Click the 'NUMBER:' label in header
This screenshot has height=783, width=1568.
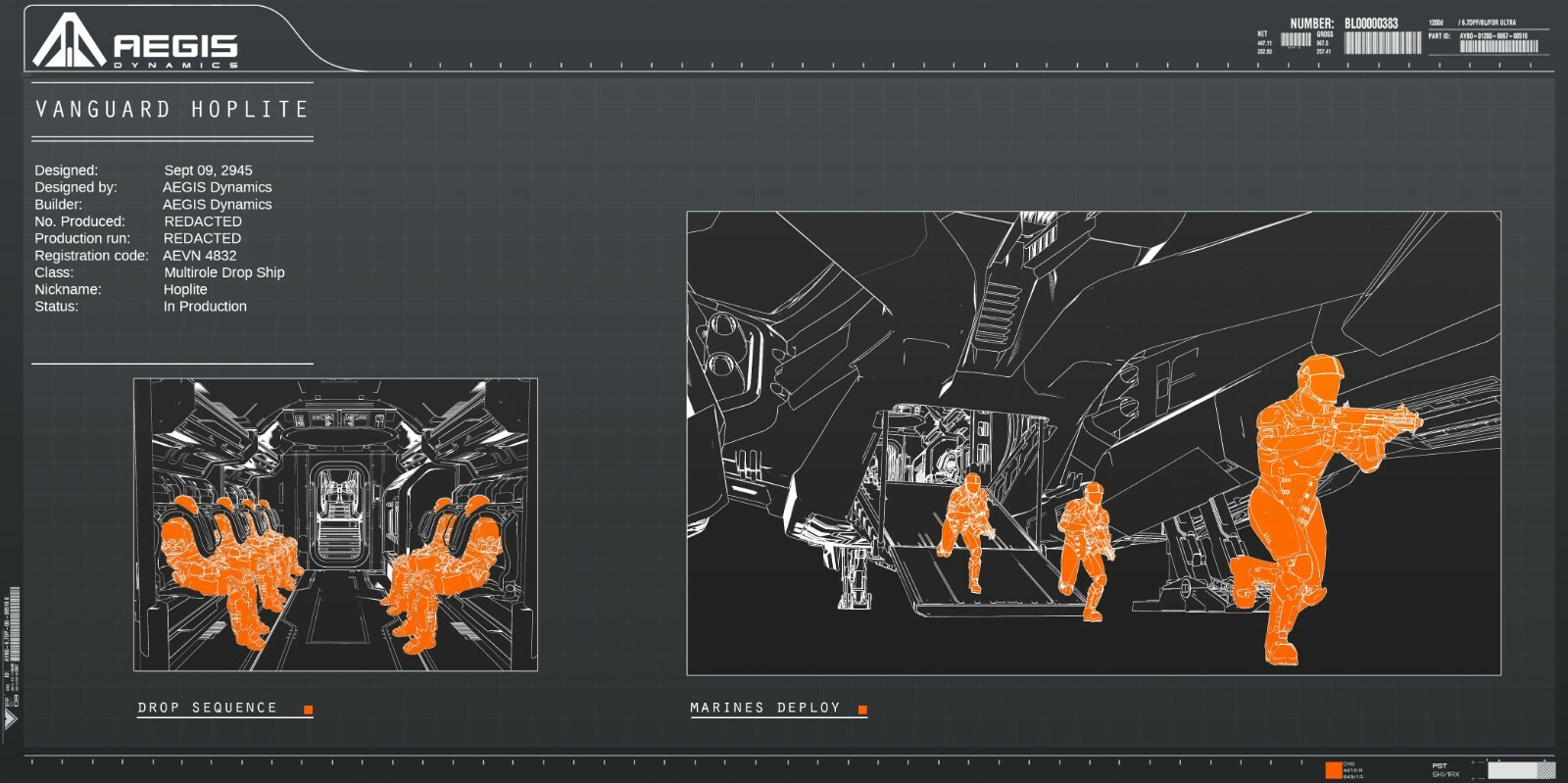tap(1311, 24)
